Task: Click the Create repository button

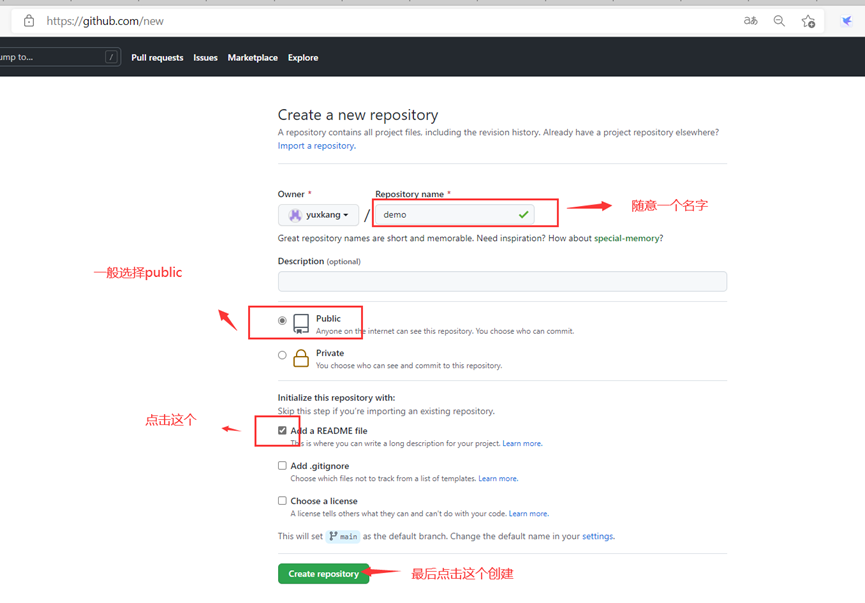Action: pyautogui.click(x=323, y=574)
